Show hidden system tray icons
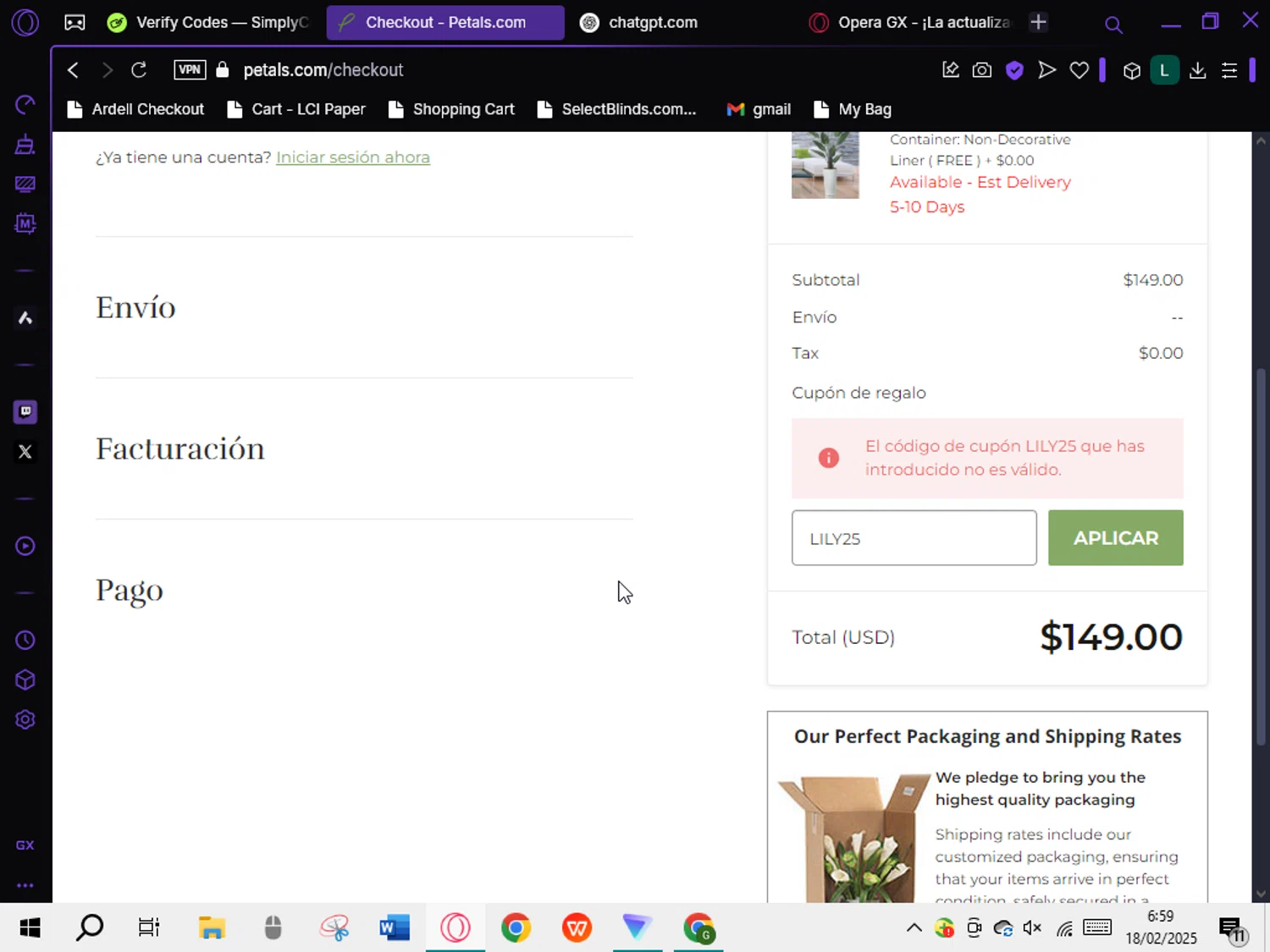This screenshot has height=952, width=1270. point(914,928)
